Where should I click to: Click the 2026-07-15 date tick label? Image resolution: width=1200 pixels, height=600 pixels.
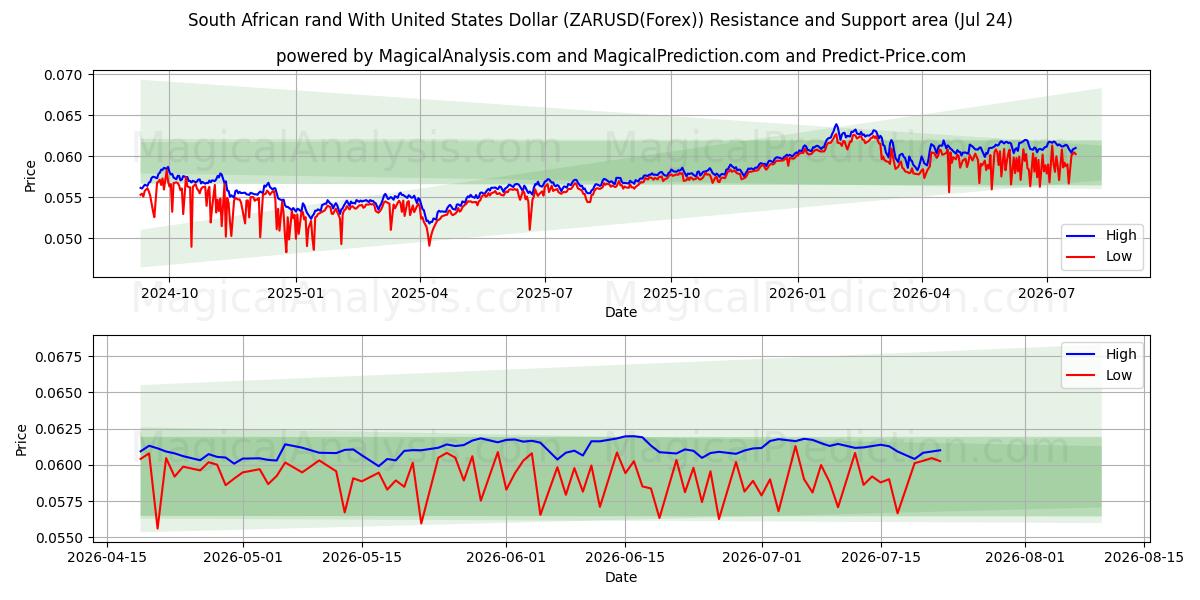pyautogui.click(x=882, y=558)
